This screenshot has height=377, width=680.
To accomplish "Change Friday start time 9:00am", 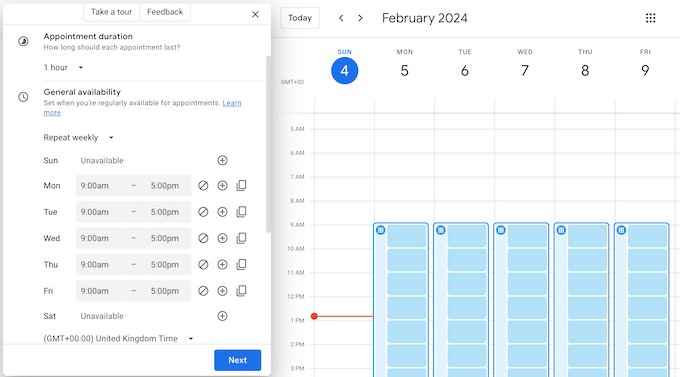I will (98, 291).
